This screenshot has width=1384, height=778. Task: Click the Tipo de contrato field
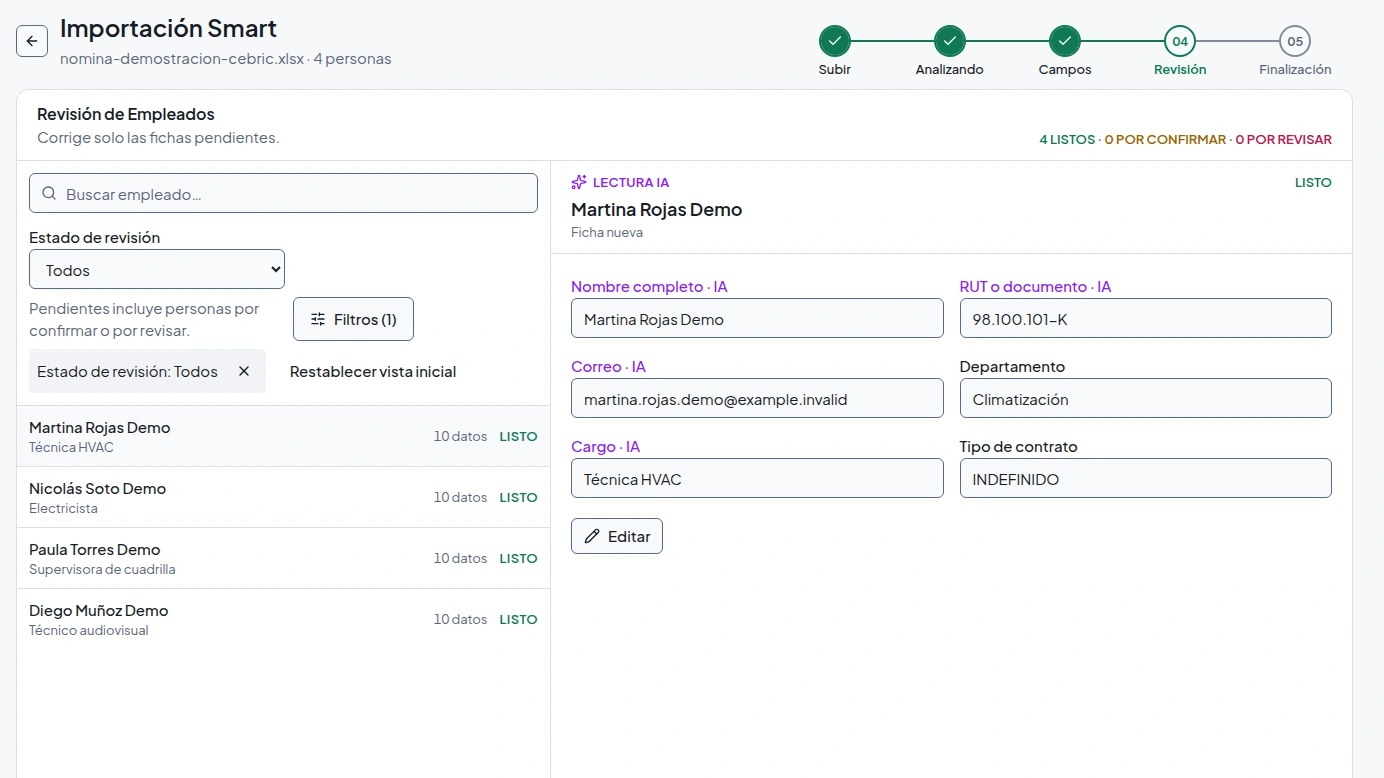pyautogui.click(x=1146, y=478)
